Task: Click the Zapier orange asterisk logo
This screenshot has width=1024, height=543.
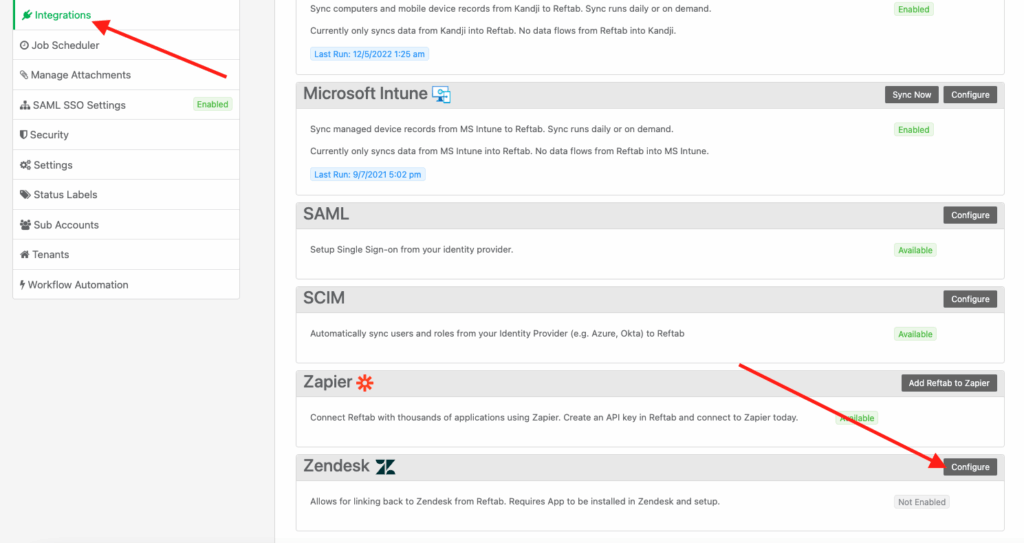Action: (x=365, y=383)
